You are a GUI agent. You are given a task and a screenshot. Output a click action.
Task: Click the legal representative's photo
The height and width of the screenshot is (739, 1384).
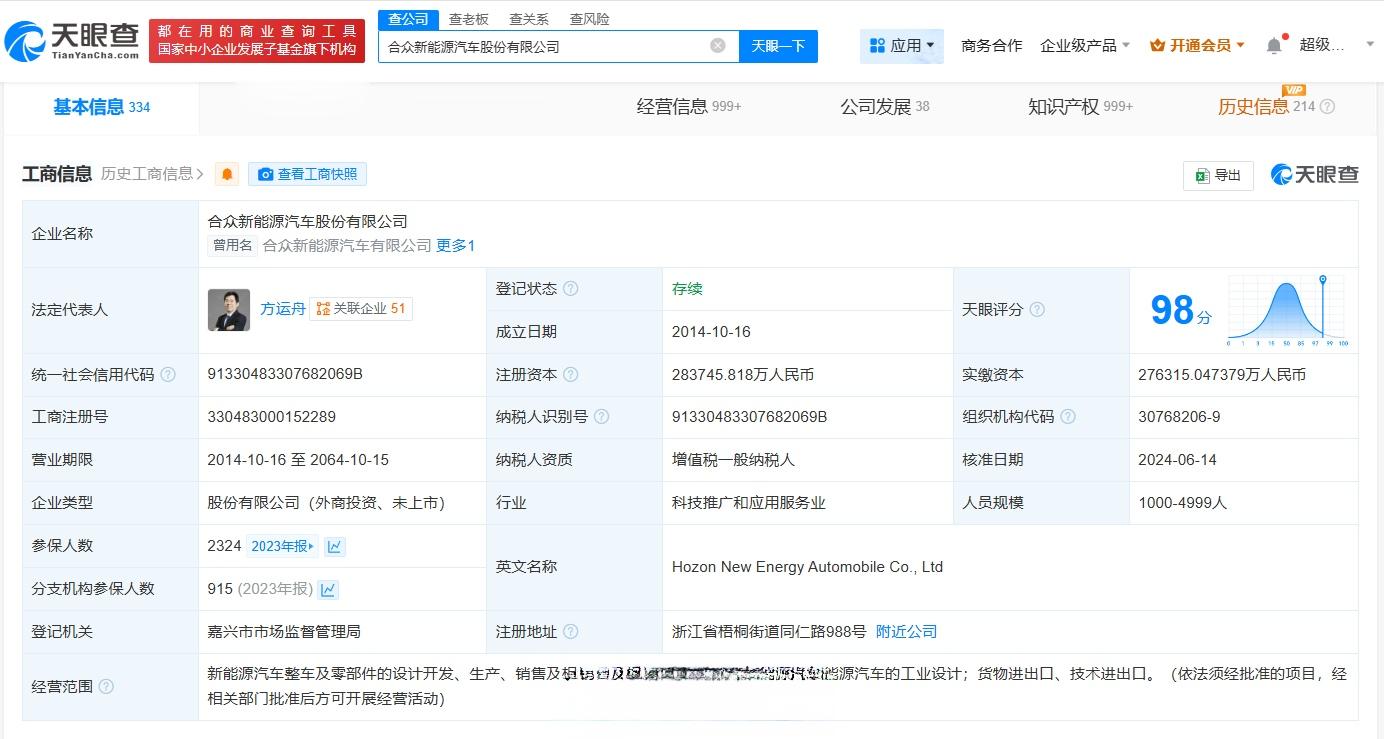point(229,310)
